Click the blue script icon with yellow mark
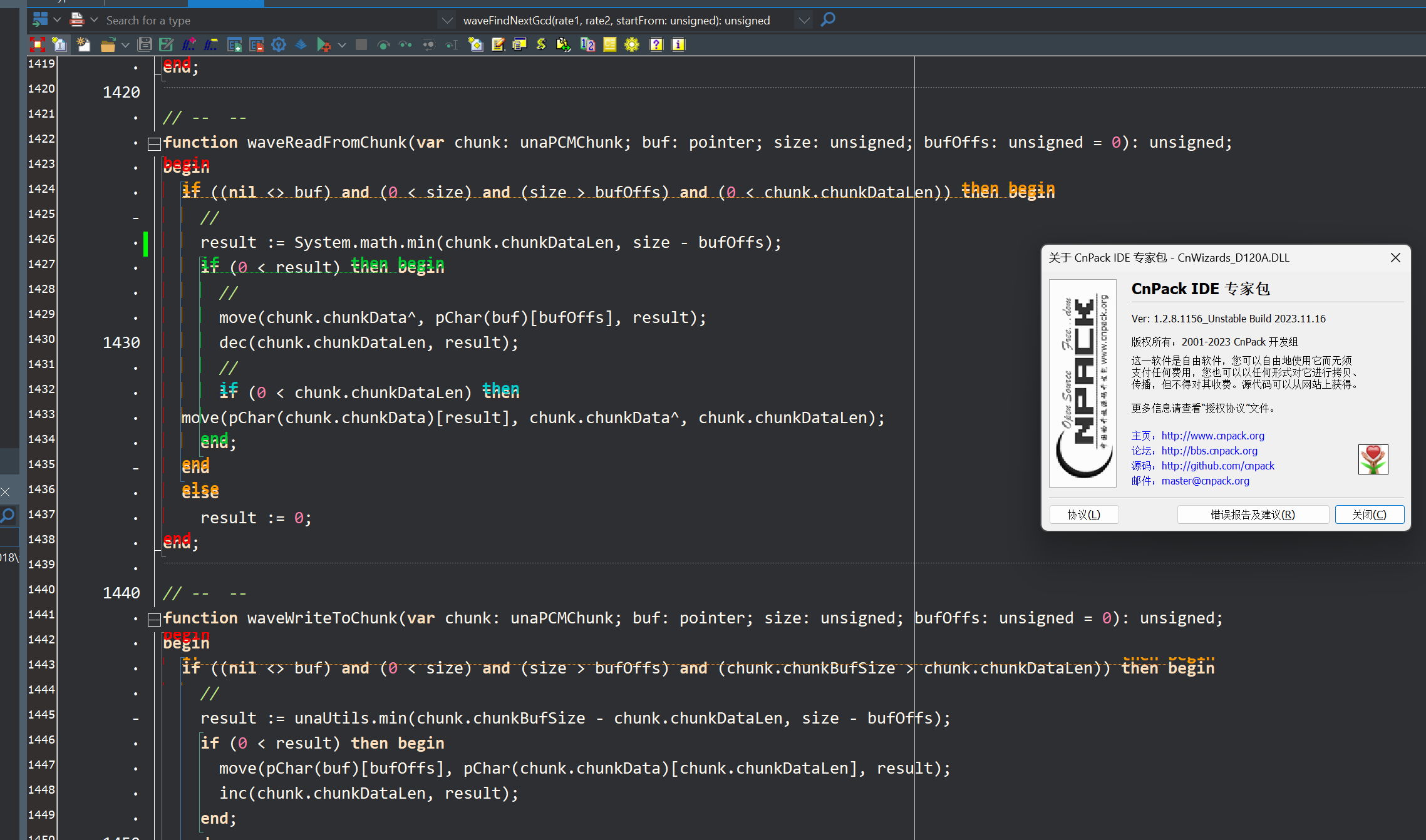 tap(211, 44)
